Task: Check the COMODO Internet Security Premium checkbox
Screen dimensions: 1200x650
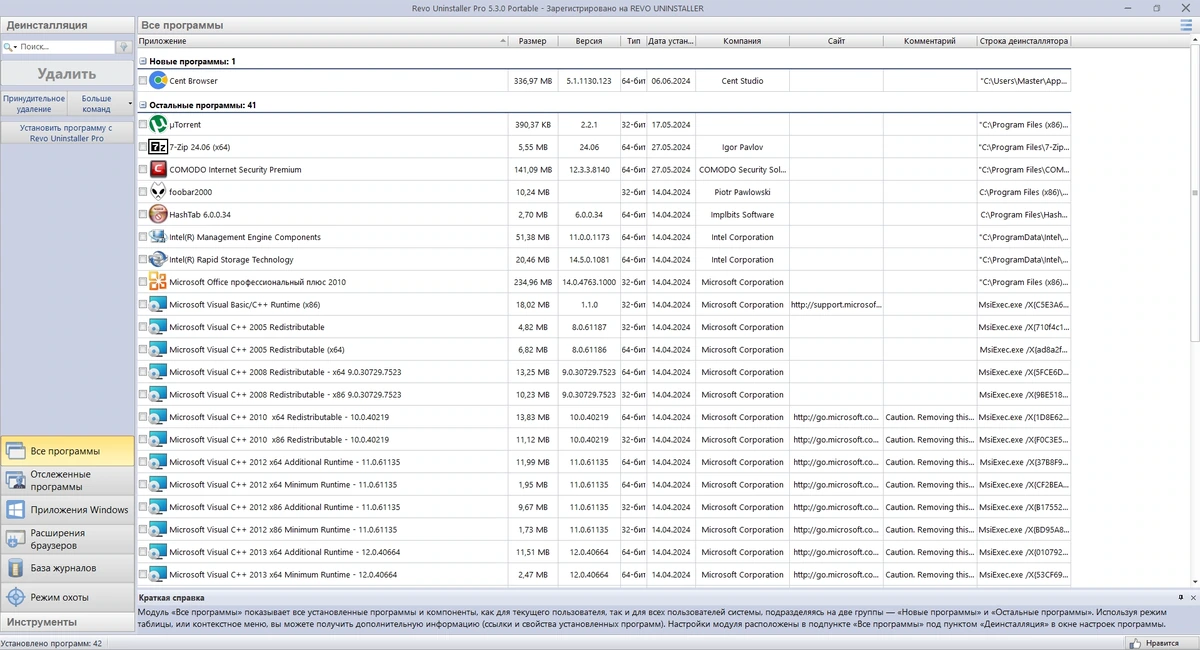Action: pos(143,170)
